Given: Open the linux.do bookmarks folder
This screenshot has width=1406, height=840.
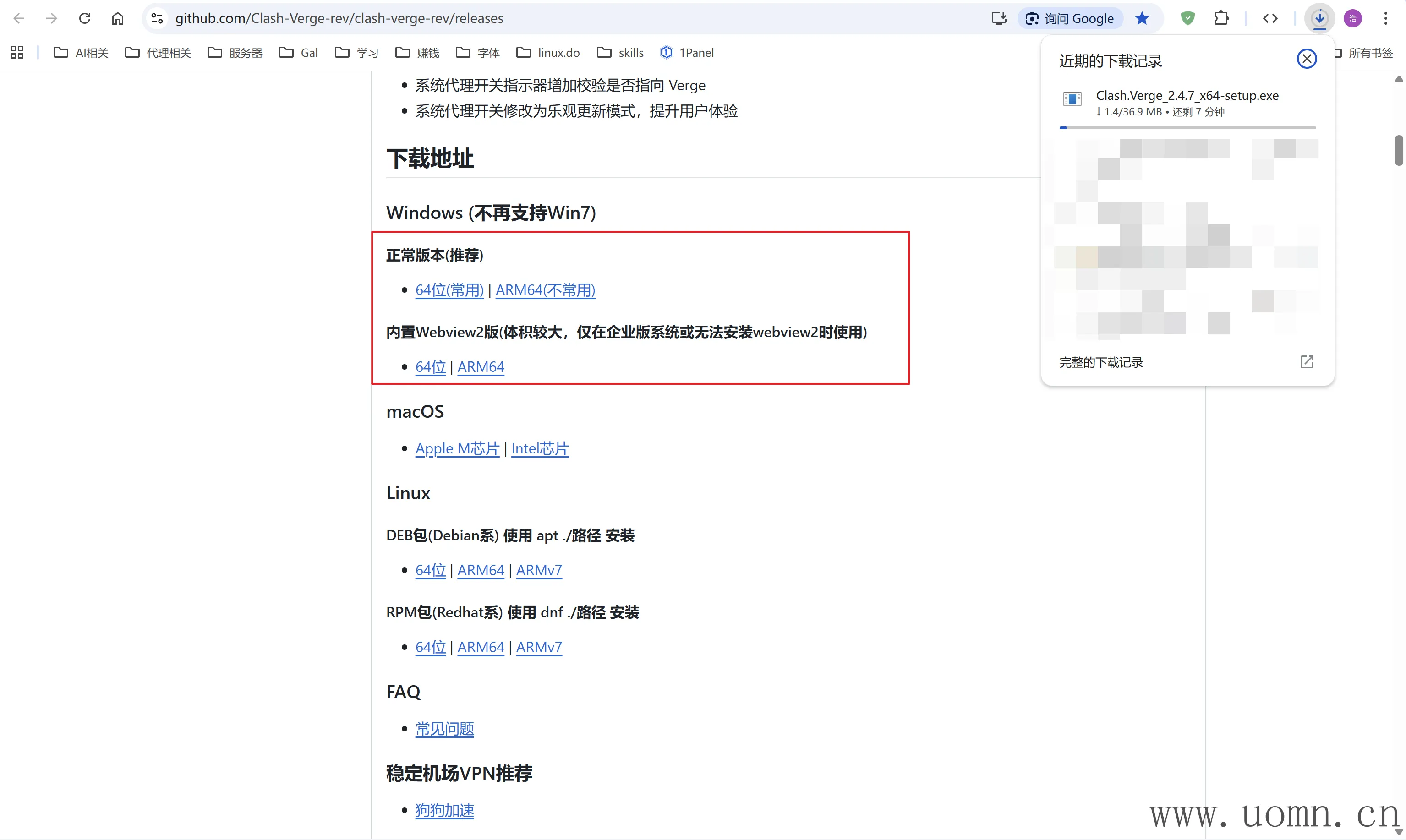Looking at the screenshot, I should point(548,53).
